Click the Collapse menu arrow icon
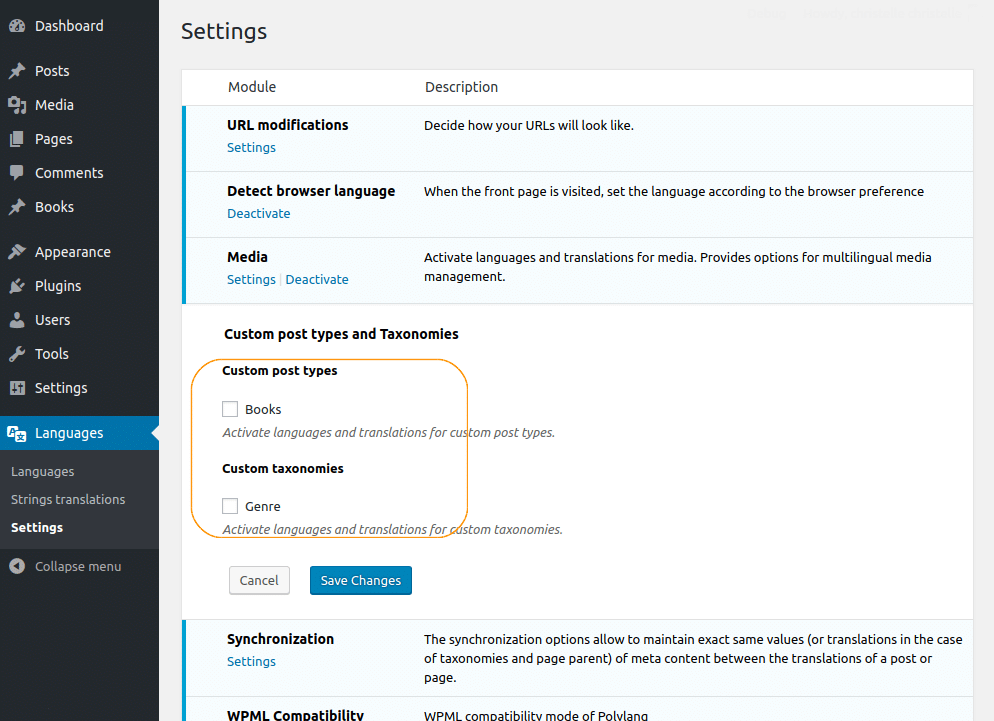The width and height of the screenshot is (994, 721). (17, 566)
